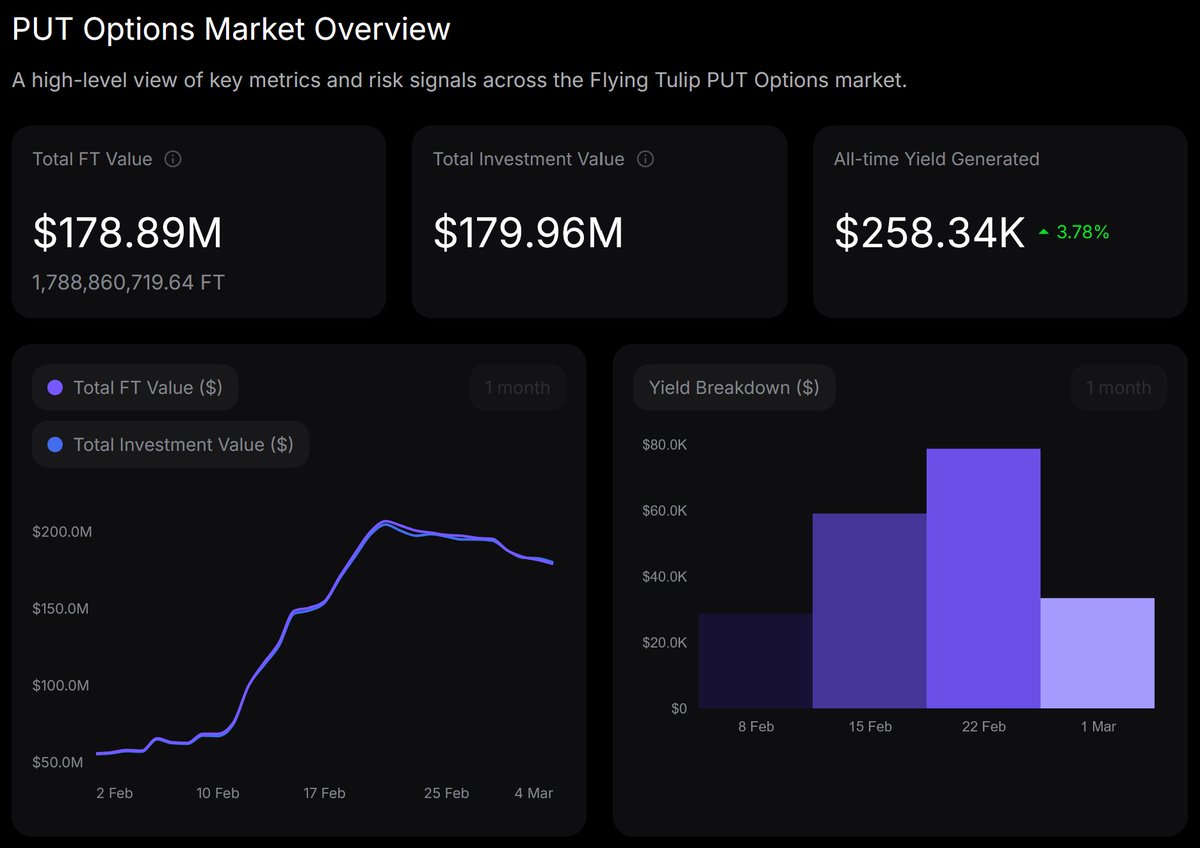
Task: Click the info icon beside Total Investment Value
Action: coord(645,159)
